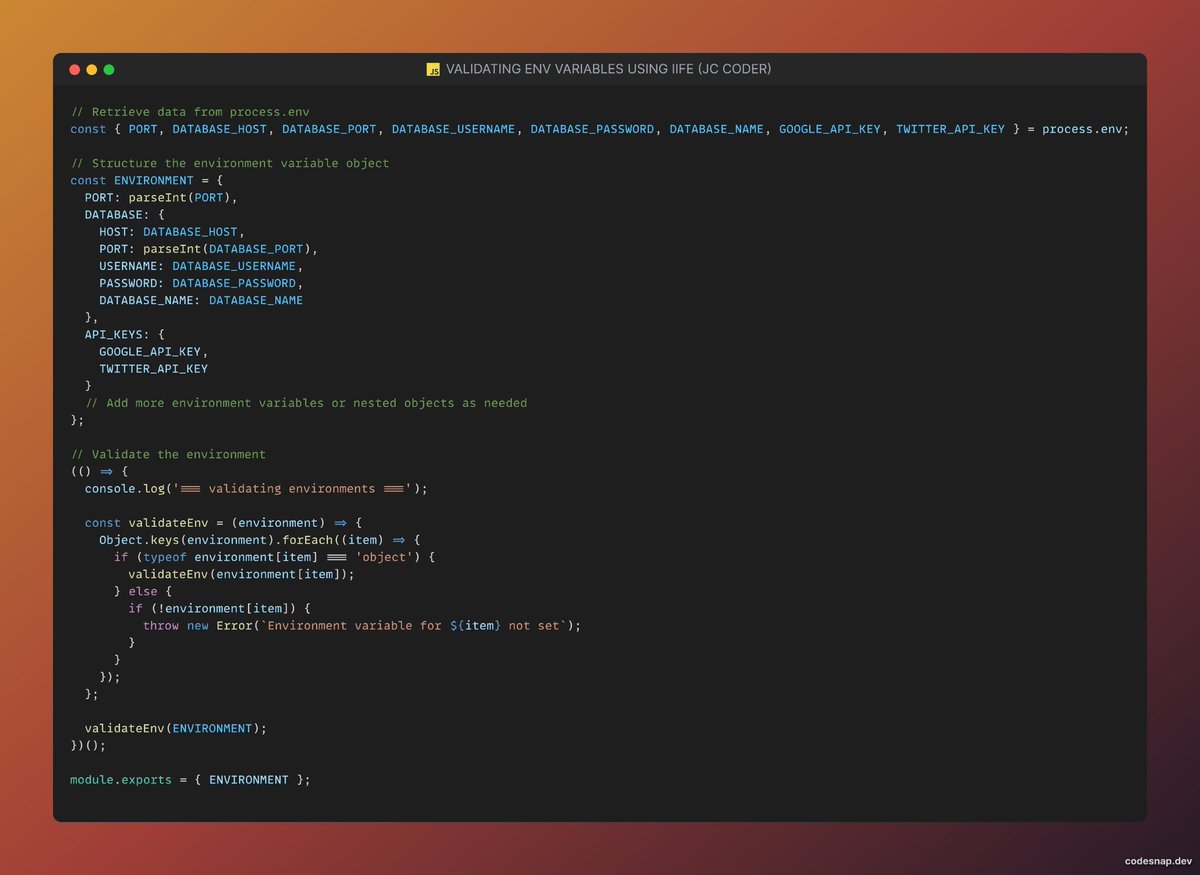Click the comment '// Structure the environment variable object'
Screen dimensions: 1200x875
click(x=230, y=163)
